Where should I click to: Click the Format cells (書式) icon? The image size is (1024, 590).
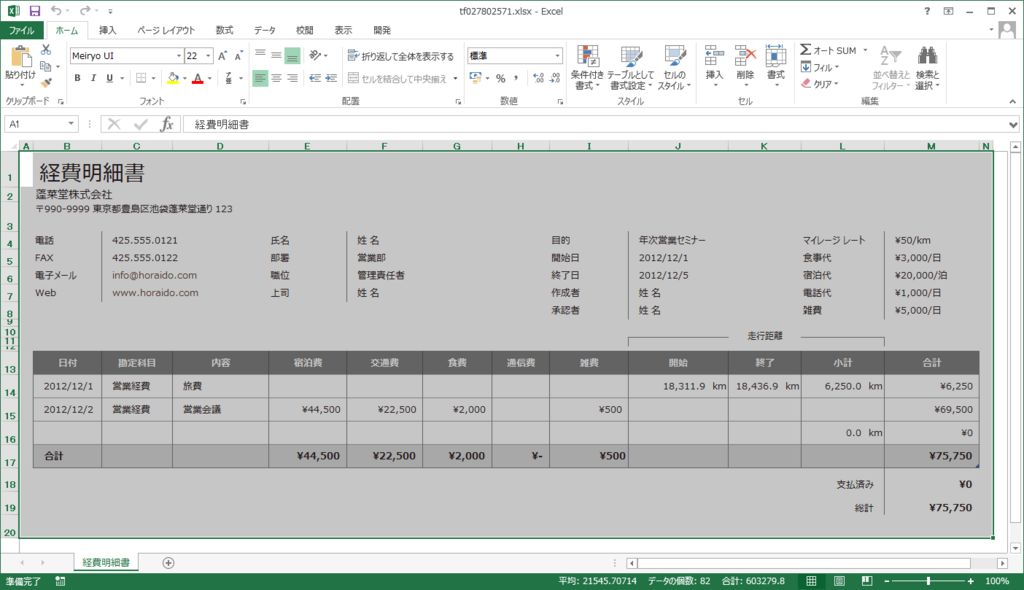click(775, 56)
